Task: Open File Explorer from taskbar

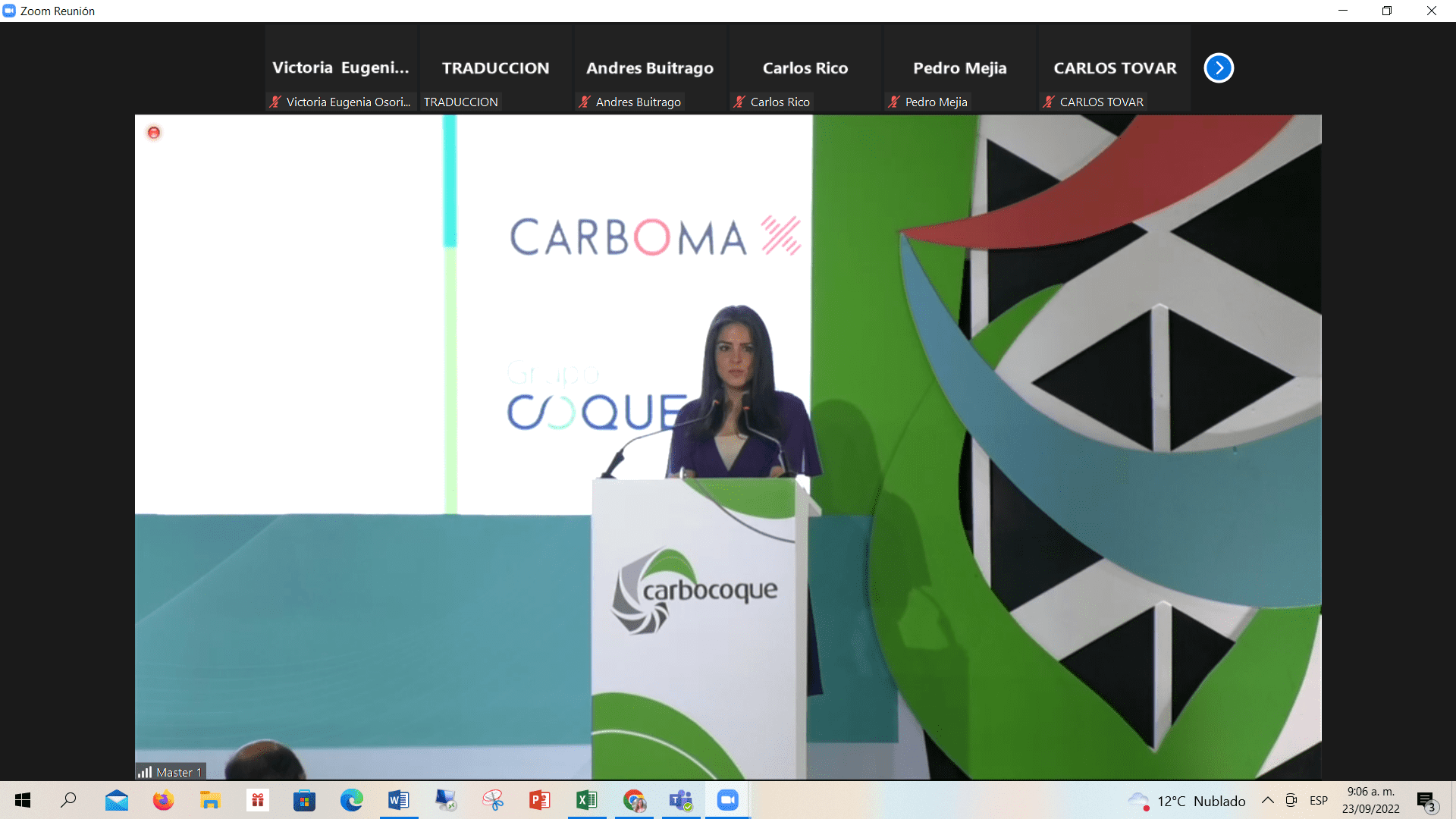Action: pyautogui.click(x=210, y=800)
